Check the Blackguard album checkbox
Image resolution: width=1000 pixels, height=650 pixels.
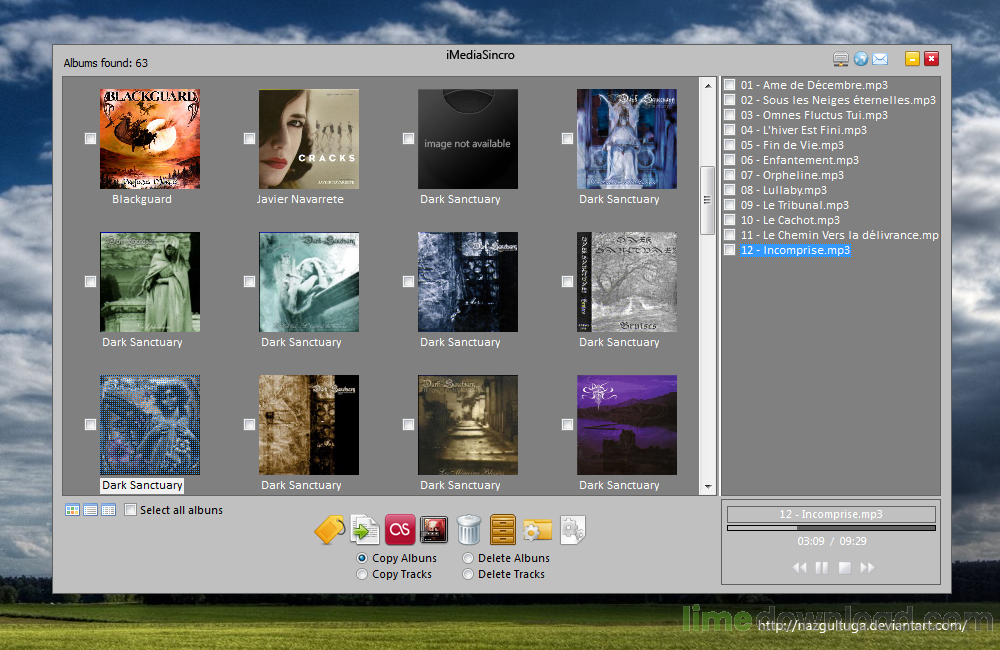click(x=90, y=138)
